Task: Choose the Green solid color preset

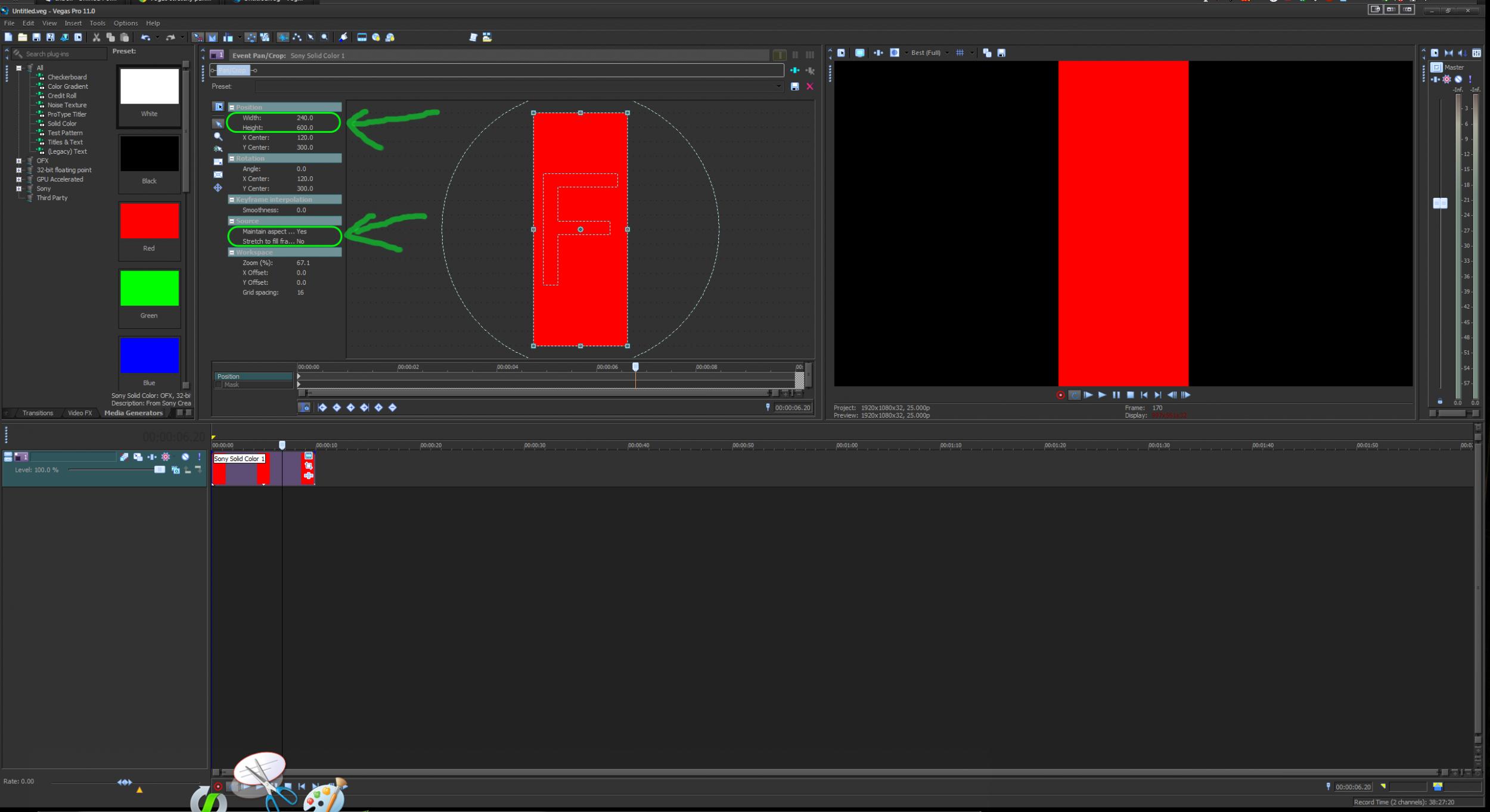Action: [149, 289]
